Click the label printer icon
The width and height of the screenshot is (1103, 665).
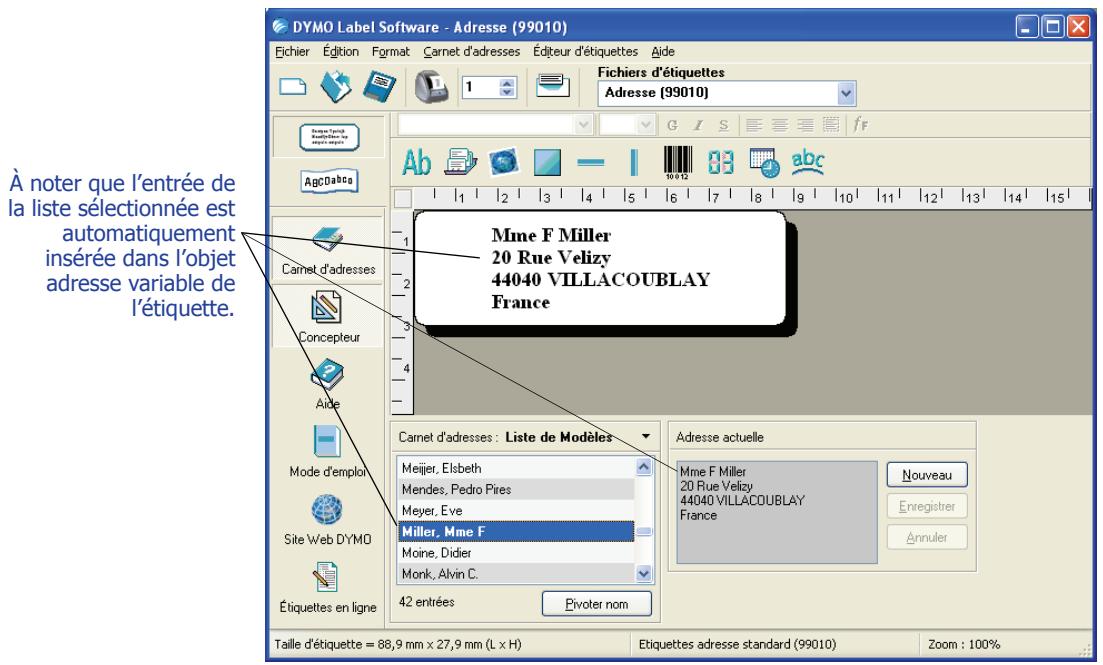pos(431,87)
